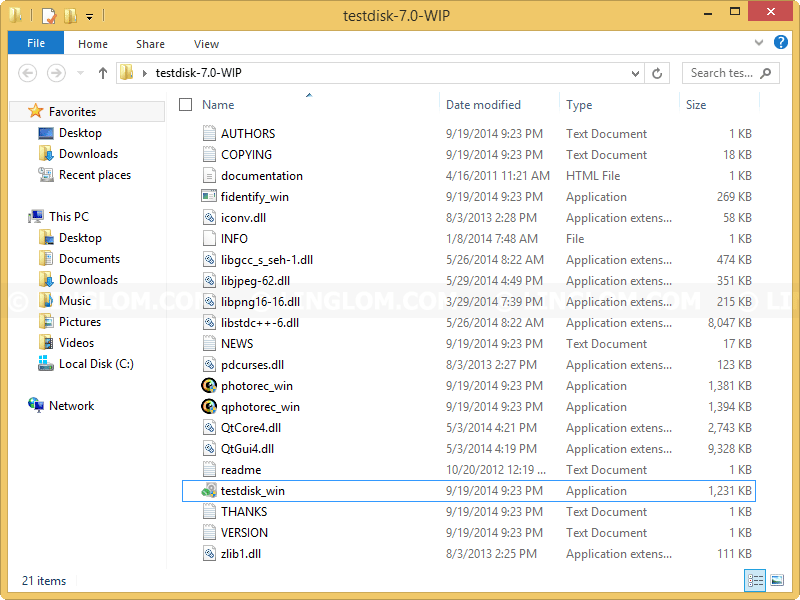800x600 pixels.
Task: Select the libjpeg-62.dll file name
Action: click(x=255, y=281)
